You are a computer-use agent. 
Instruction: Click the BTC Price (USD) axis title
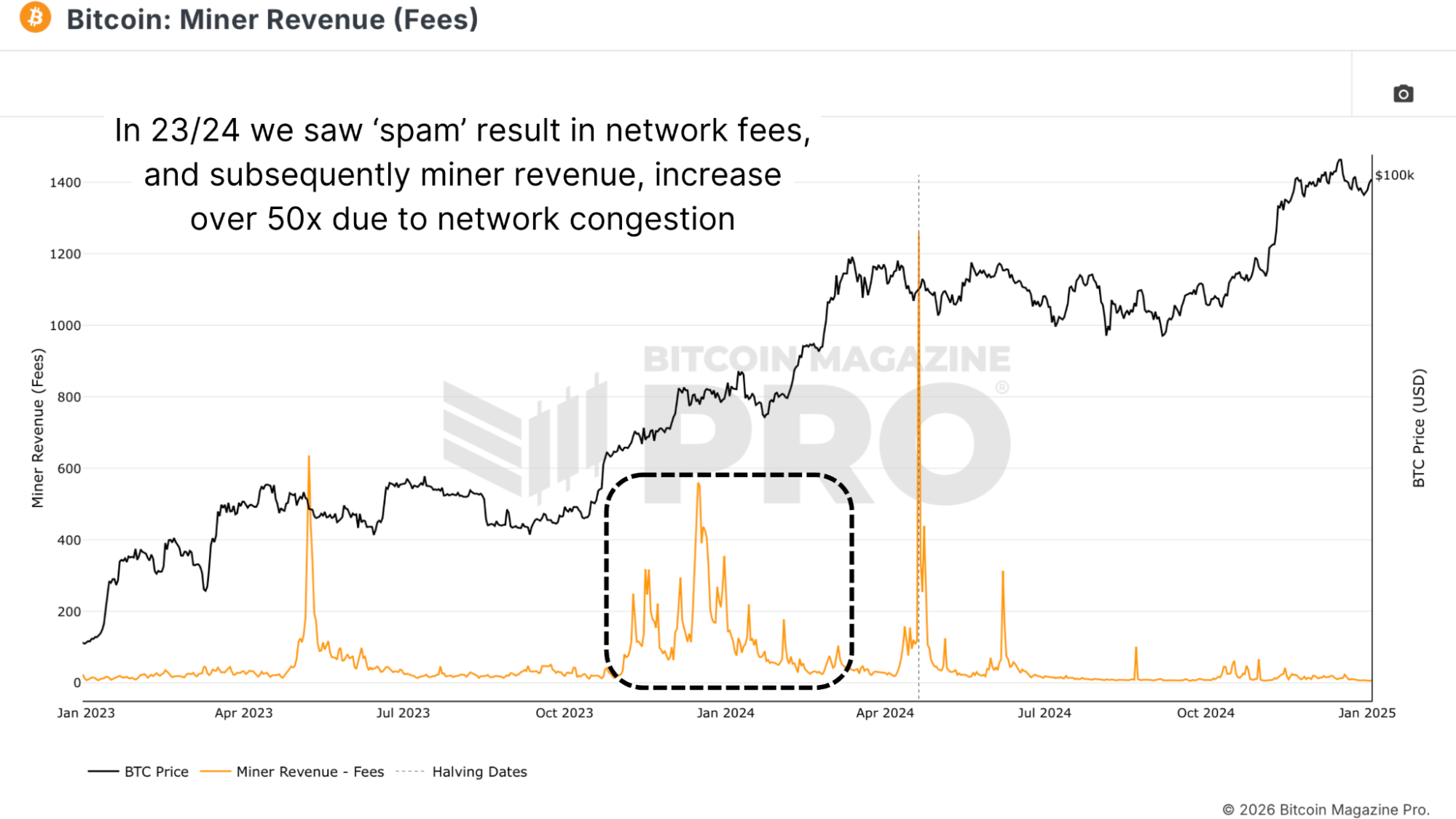click(1418, 428)
